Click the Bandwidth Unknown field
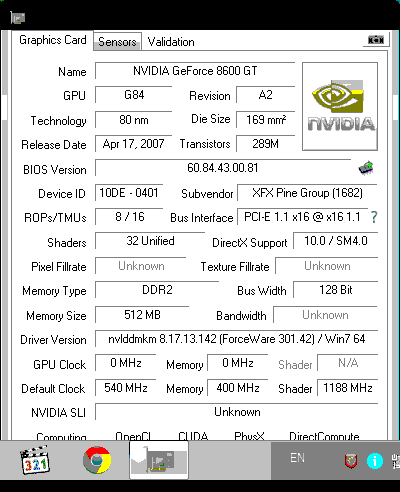Screen dimensions: 400x492 pyautogui.click(x=325, y=315)
